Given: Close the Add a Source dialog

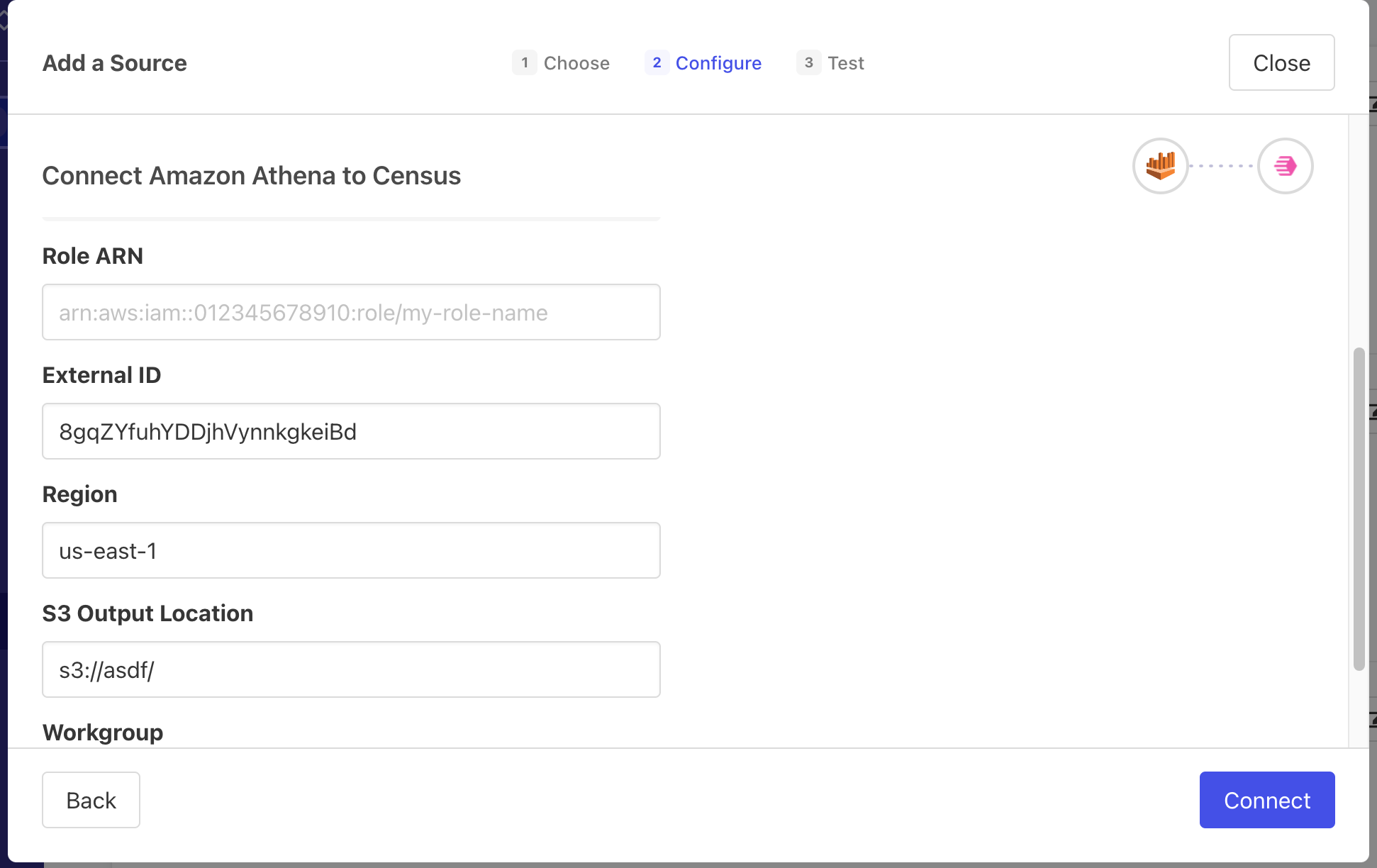Looking at the screenshot, I should (1281, 62).
